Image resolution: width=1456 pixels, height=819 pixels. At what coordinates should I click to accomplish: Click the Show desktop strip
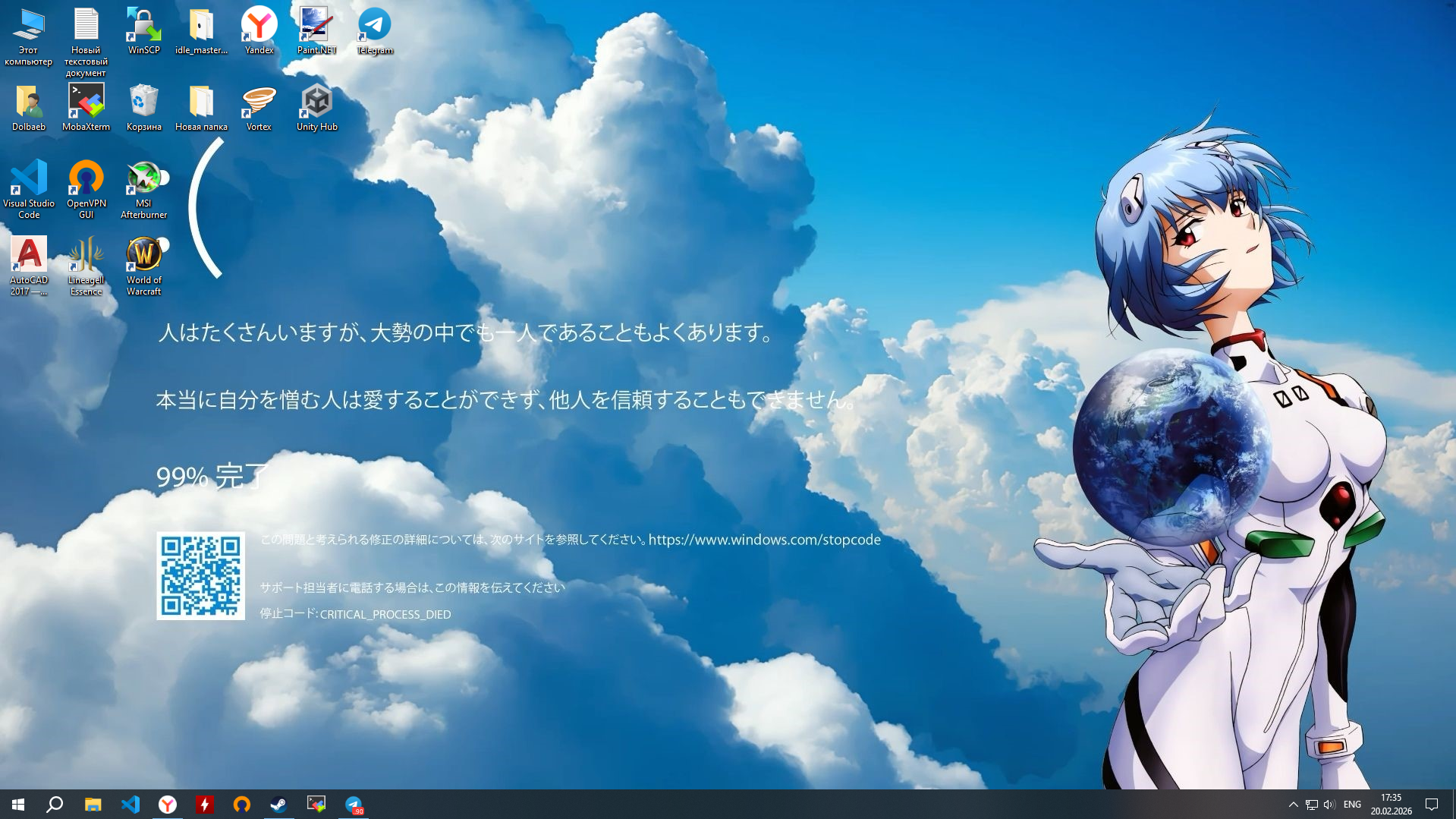coord(1453,805)
